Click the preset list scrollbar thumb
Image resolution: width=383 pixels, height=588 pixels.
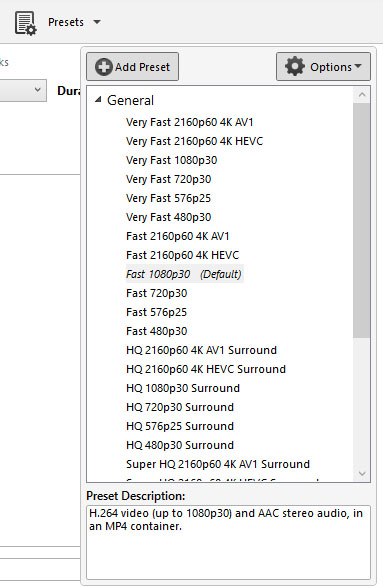tap(362, 220)
